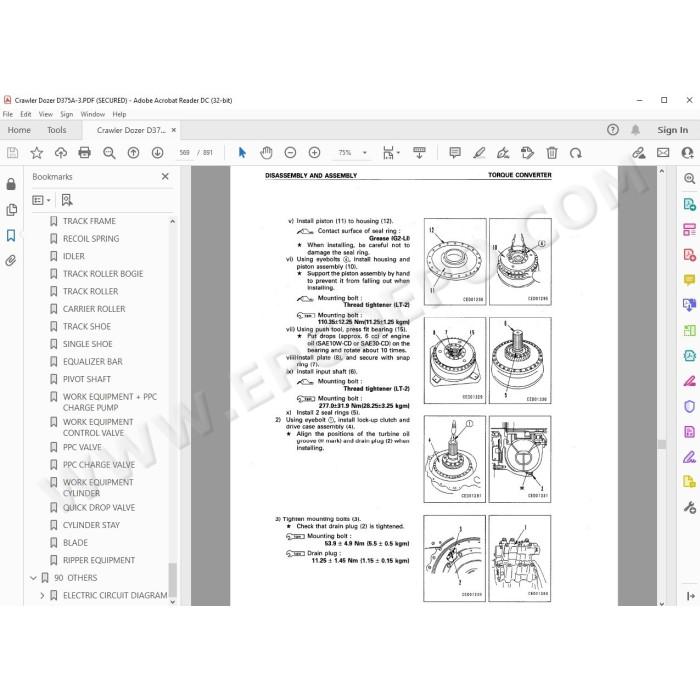Open the Help question mark icon

coord(613,130)
